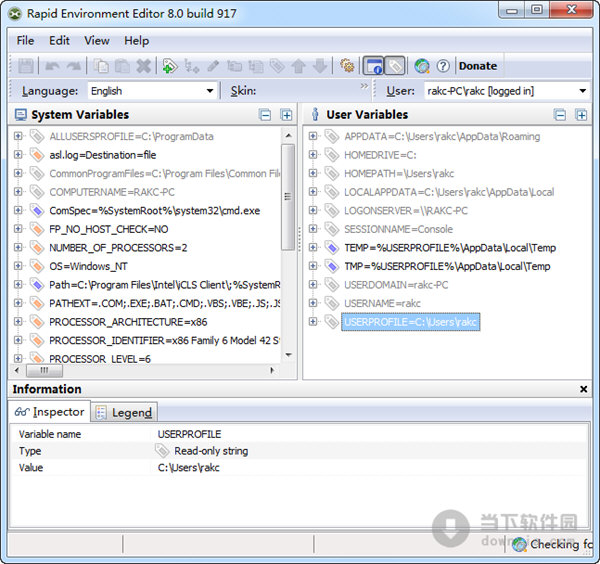Toggle the Information panel toolbar button
Image resolution: width=600 pixels, height=564 pixels.
[x=373, y=66]
